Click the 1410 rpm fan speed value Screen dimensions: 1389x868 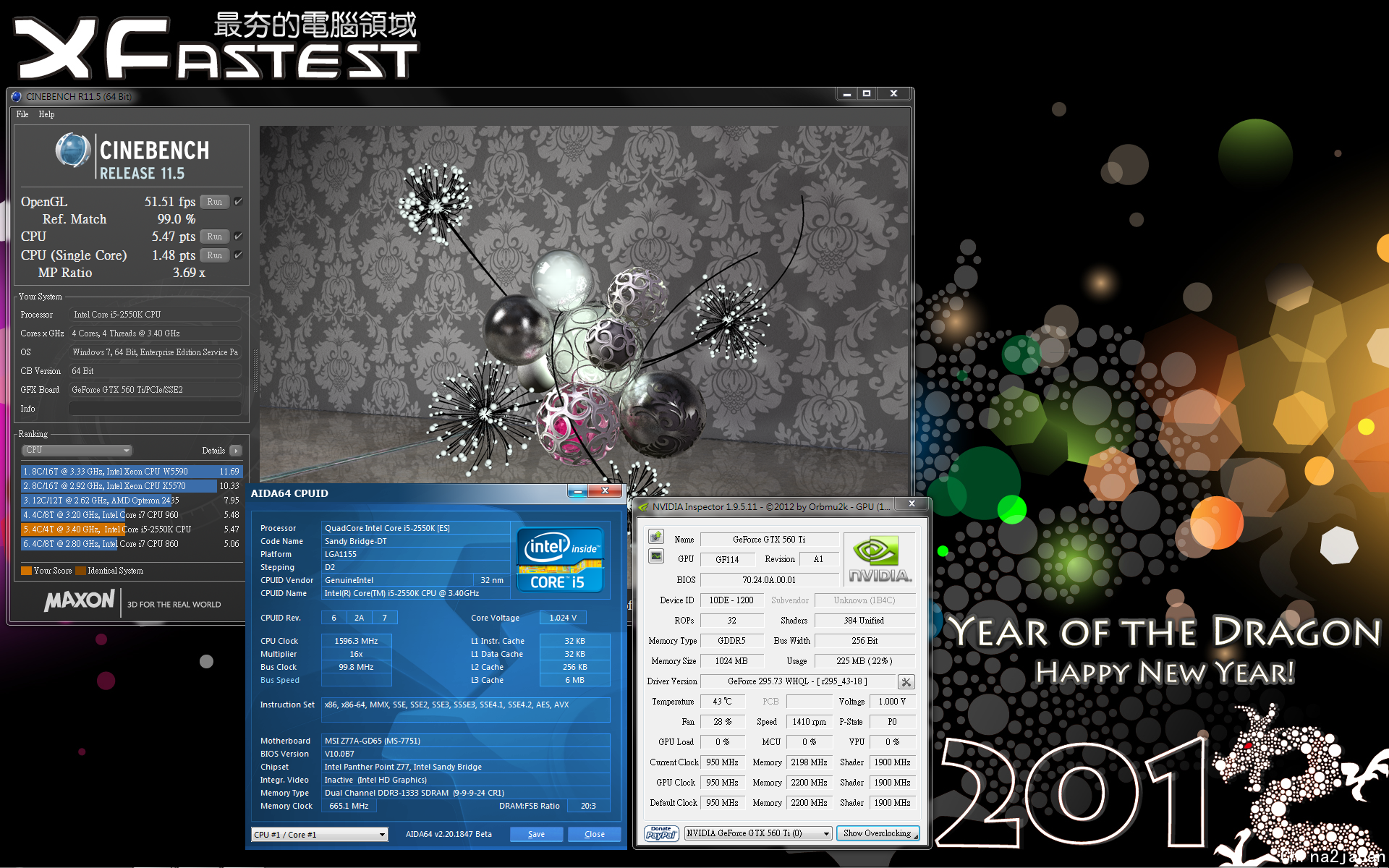tap(809, 722)
